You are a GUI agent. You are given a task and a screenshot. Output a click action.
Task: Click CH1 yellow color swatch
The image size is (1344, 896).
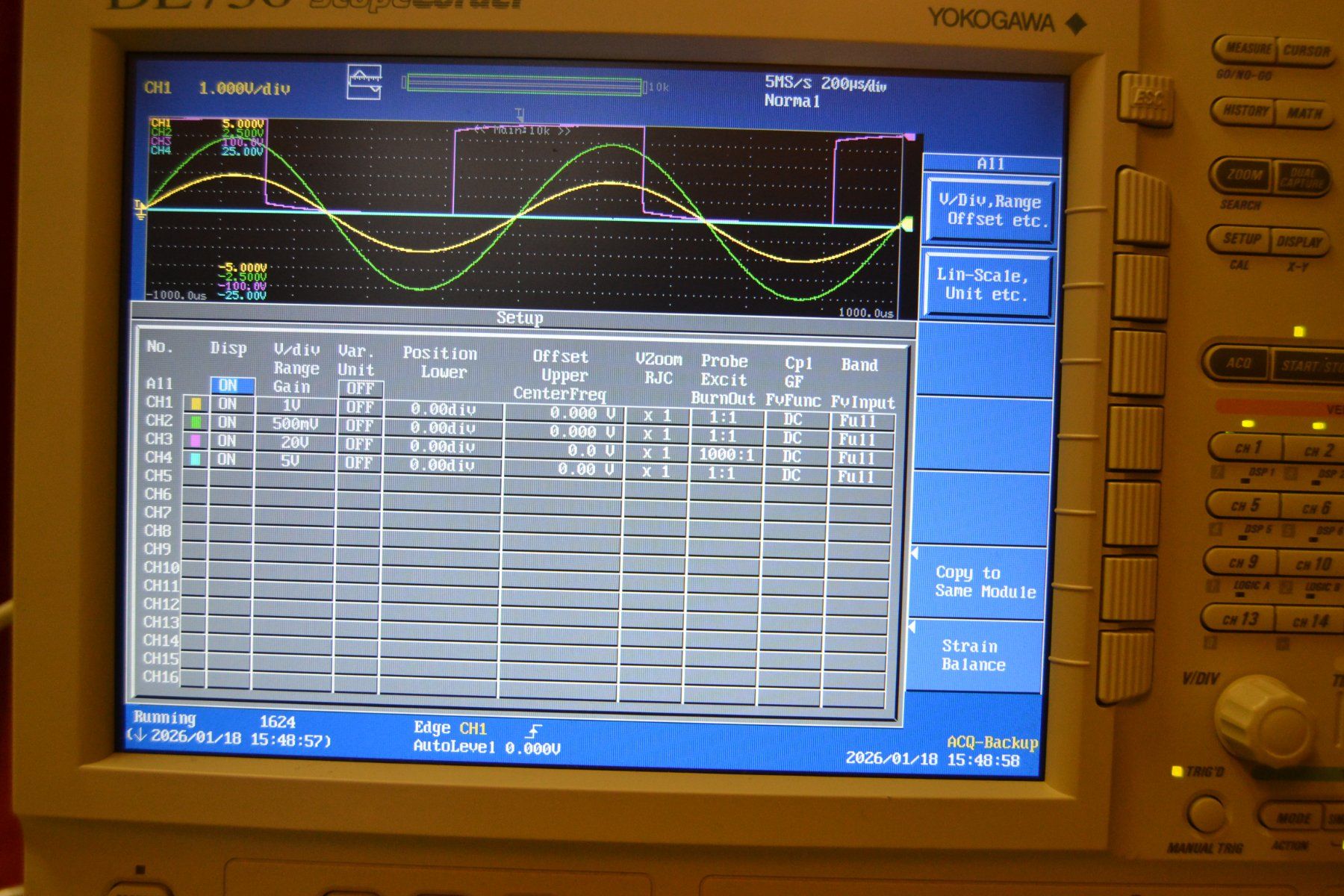tap(196, 404)
